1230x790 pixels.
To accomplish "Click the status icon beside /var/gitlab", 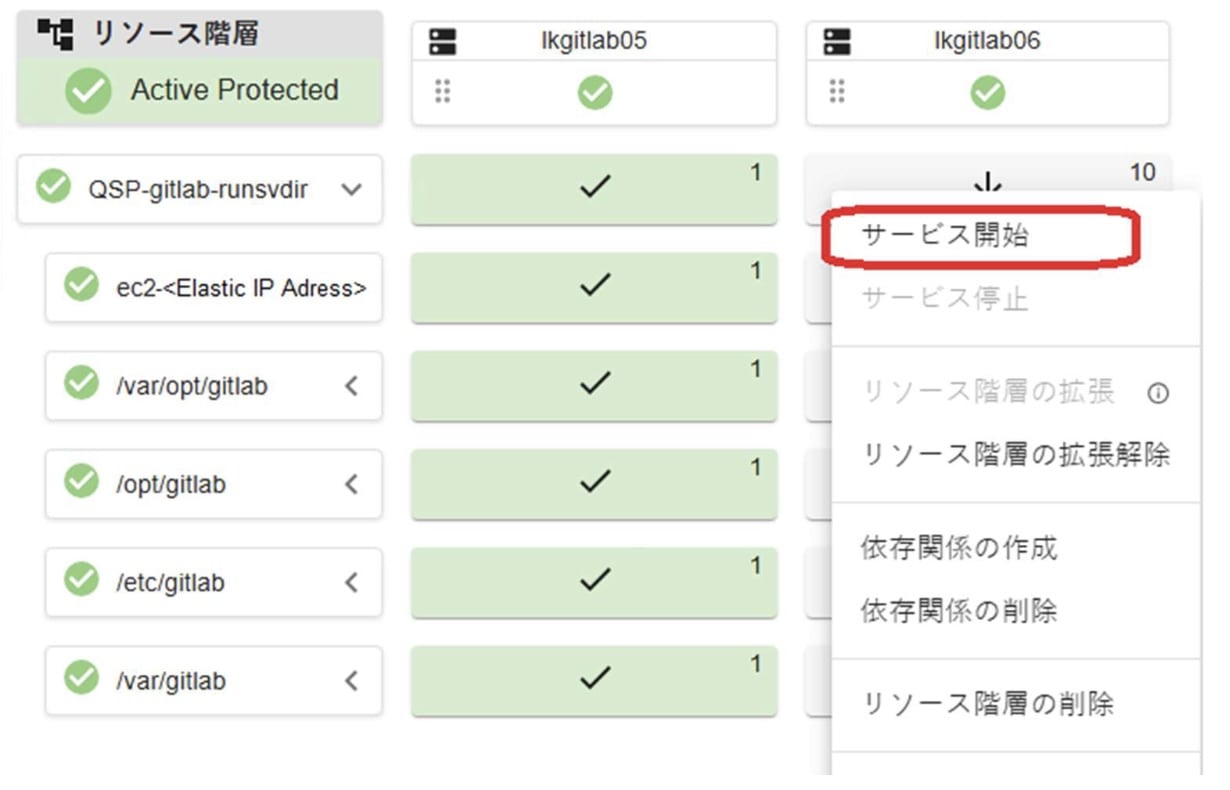I will [81, 680].
